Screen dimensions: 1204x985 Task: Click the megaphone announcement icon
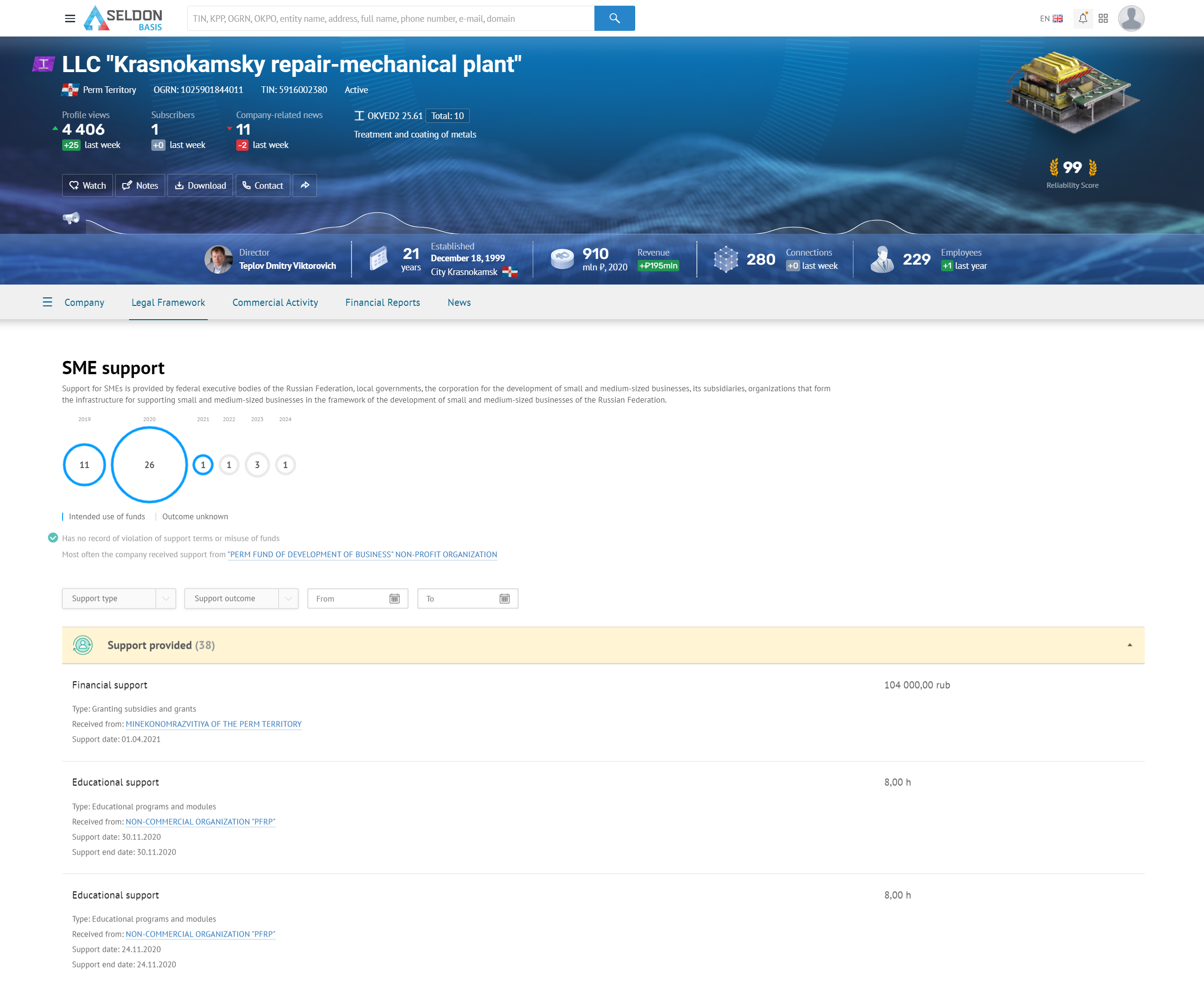click(71, 218)
